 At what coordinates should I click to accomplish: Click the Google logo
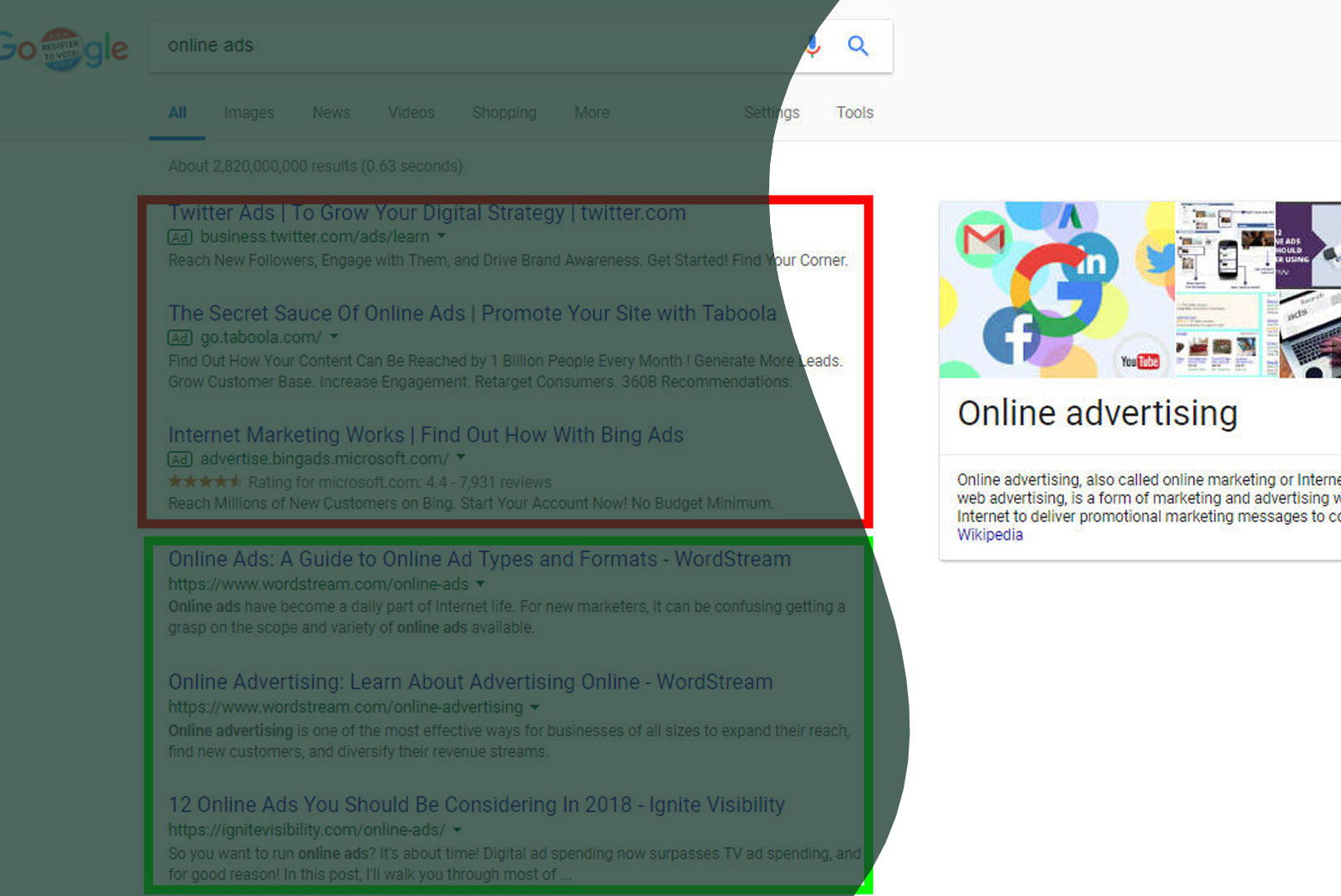(x=64, y=48)
